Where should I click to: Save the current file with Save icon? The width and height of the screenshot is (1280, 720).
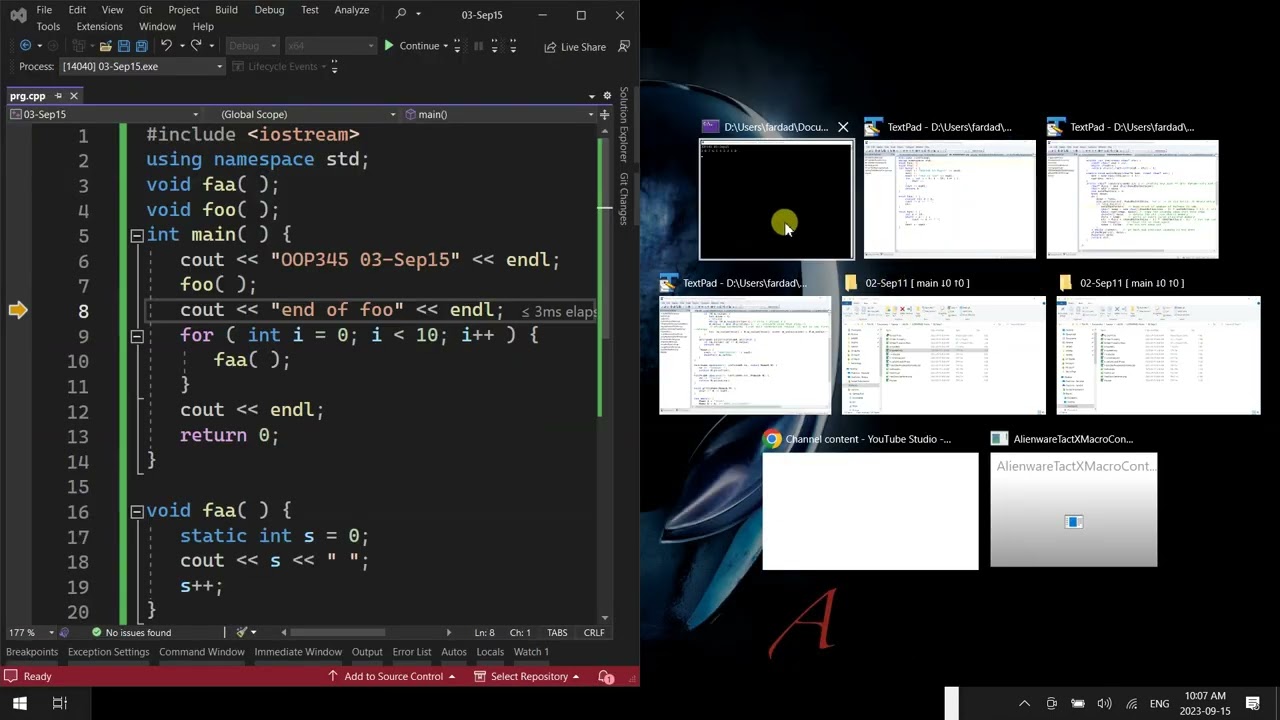pos(123,46)
